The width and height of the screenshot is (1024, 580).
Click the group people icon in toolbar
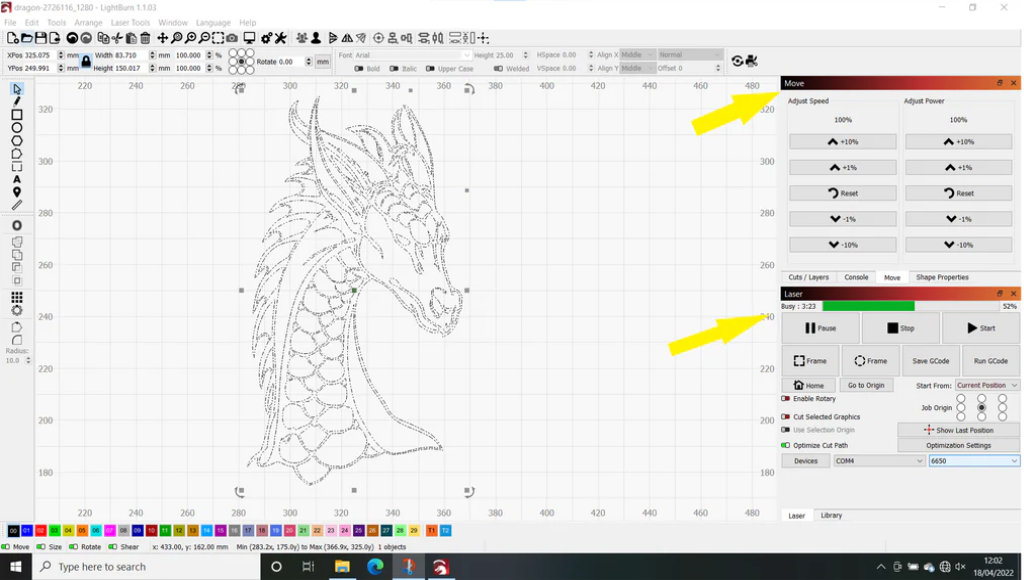coord(302,39)
